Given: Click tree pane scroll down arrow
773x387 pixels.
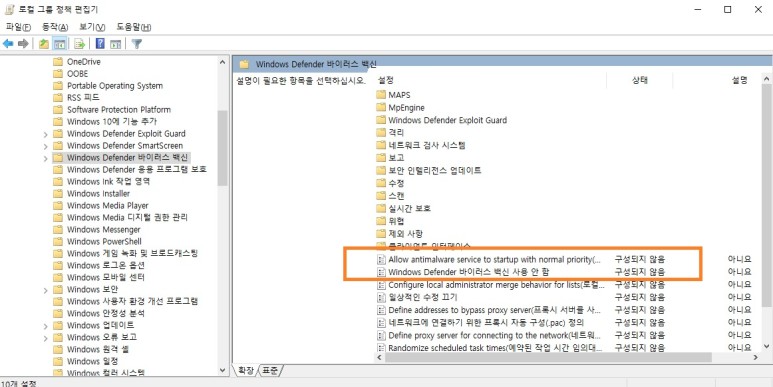Looking at the screenshot, I should 222,370.
